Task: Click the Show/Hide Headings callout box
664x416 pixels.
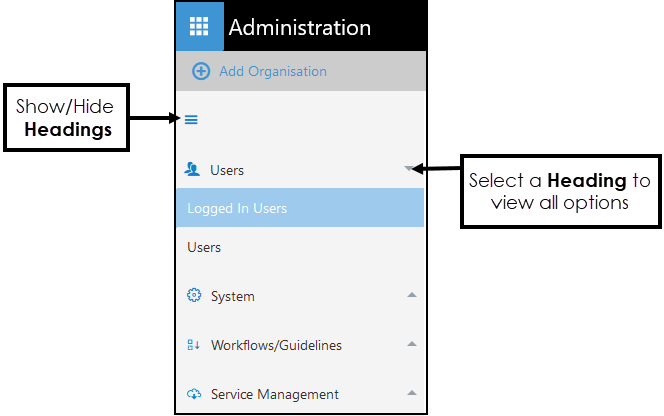Action: 67,117
